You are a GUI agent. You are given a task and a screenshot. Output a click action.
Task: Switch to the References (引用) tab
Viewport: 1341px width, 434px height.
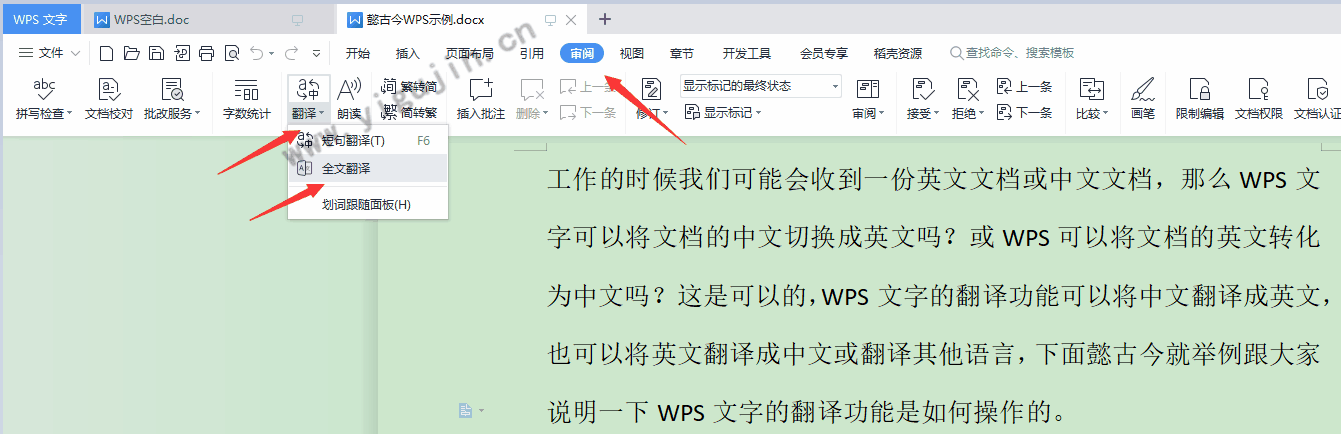coord(532,53)
